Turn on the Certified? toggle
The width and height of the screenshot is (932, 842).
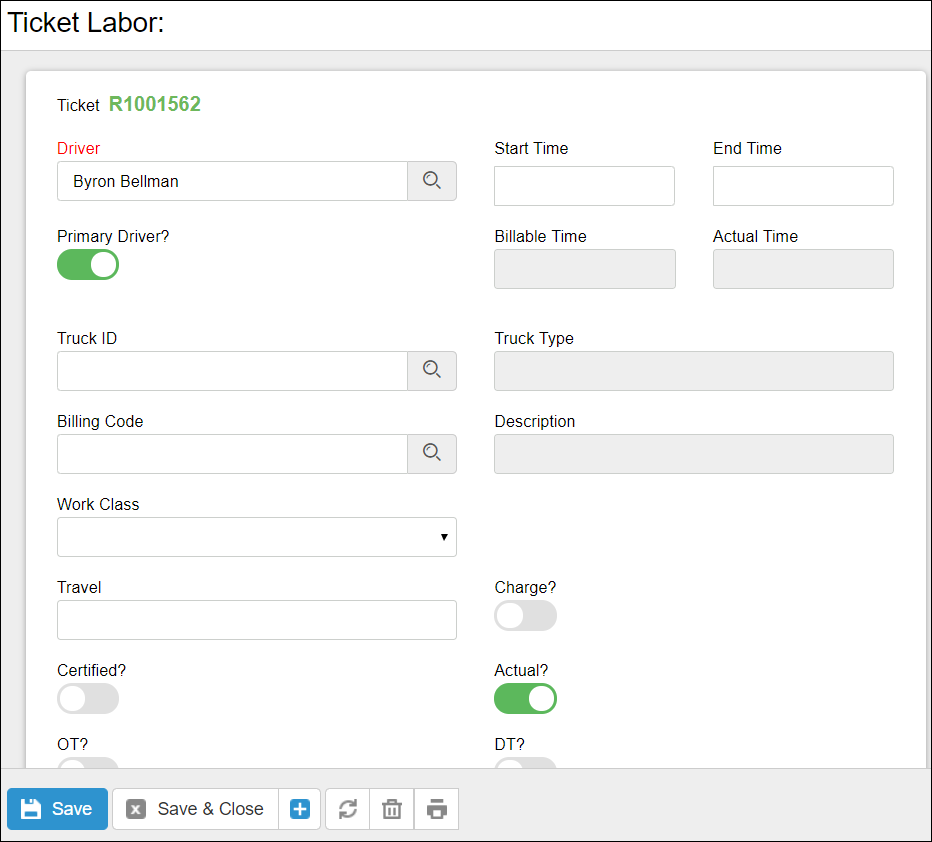88,699
